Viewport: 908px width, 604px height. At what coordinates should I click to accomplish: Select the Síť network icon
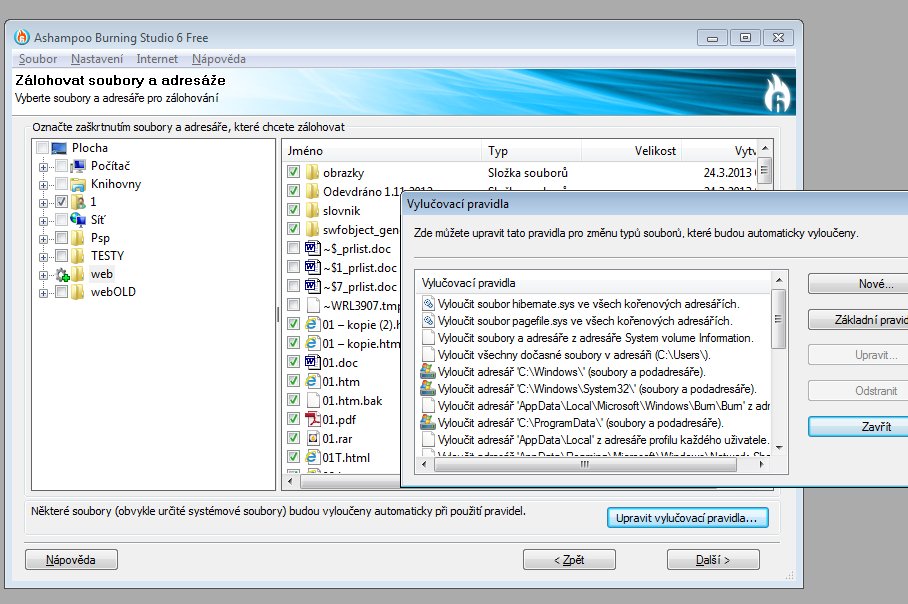[x=78, y=220]
